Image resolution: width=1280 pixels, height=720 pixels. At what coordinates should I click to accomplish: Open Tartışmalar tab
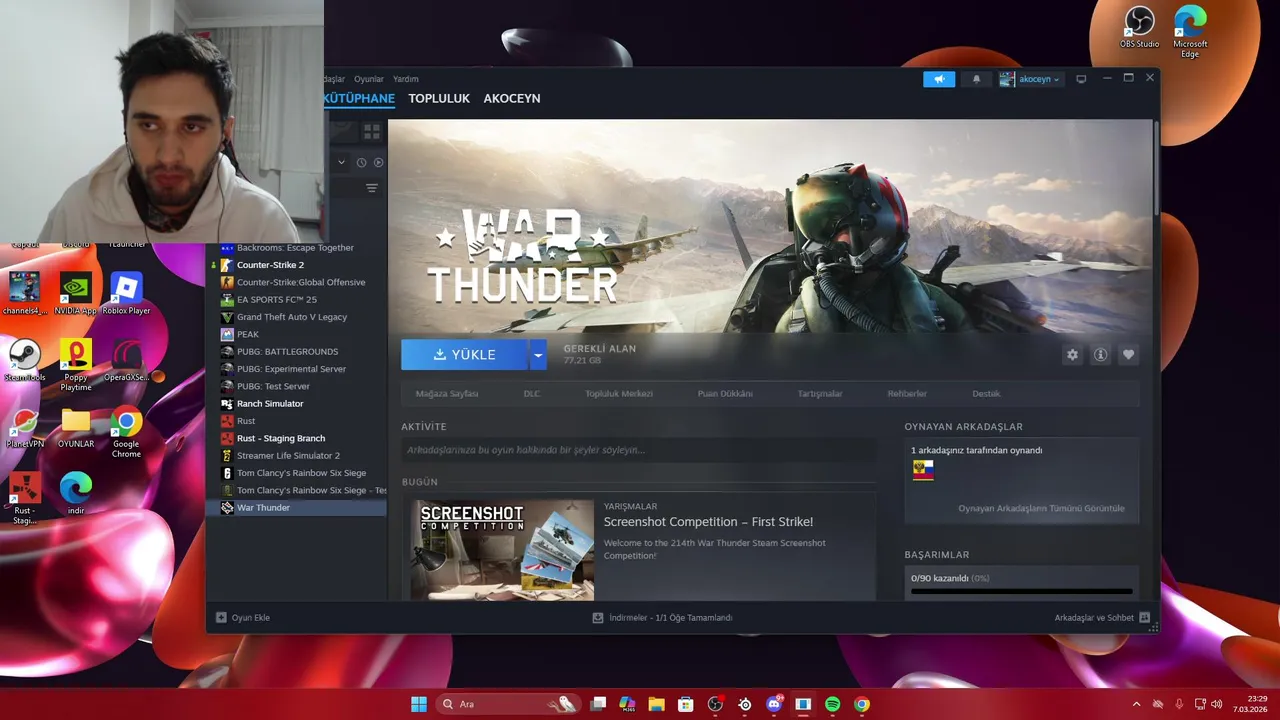pyautogui.click(x=820, y=394)
